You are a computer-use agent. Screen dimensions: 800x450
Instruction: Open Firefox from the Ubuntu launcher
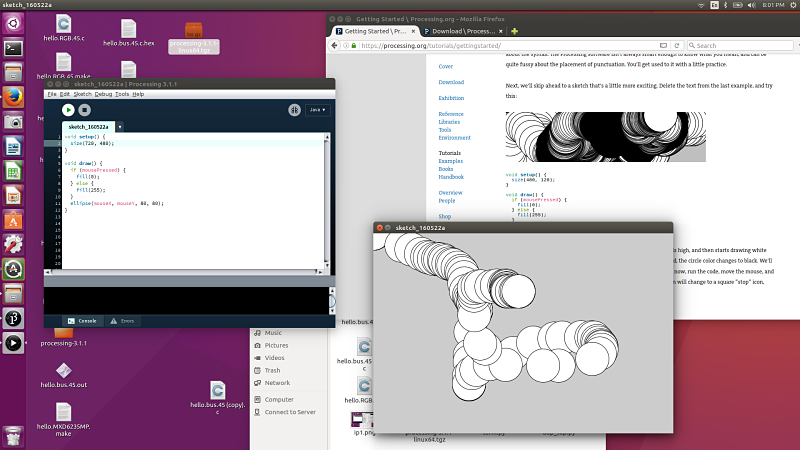(x=13, y=97)
